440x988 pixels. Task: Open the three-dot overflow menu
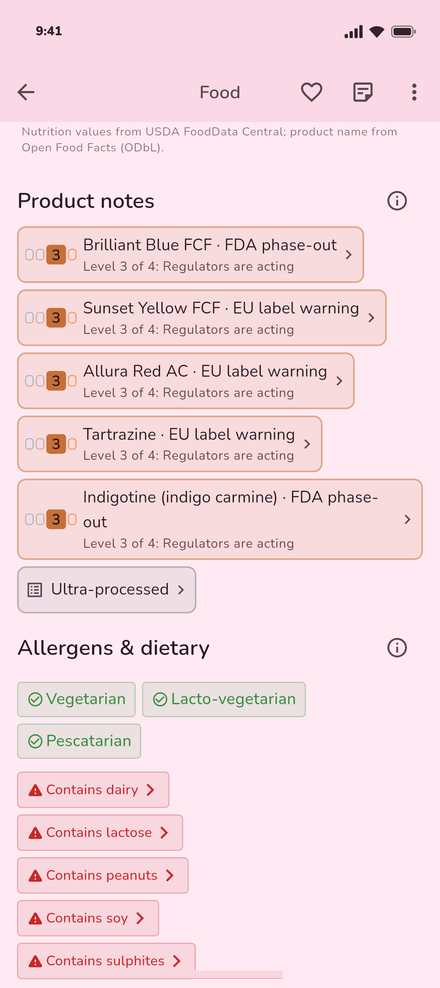click(x=414, y=93)
